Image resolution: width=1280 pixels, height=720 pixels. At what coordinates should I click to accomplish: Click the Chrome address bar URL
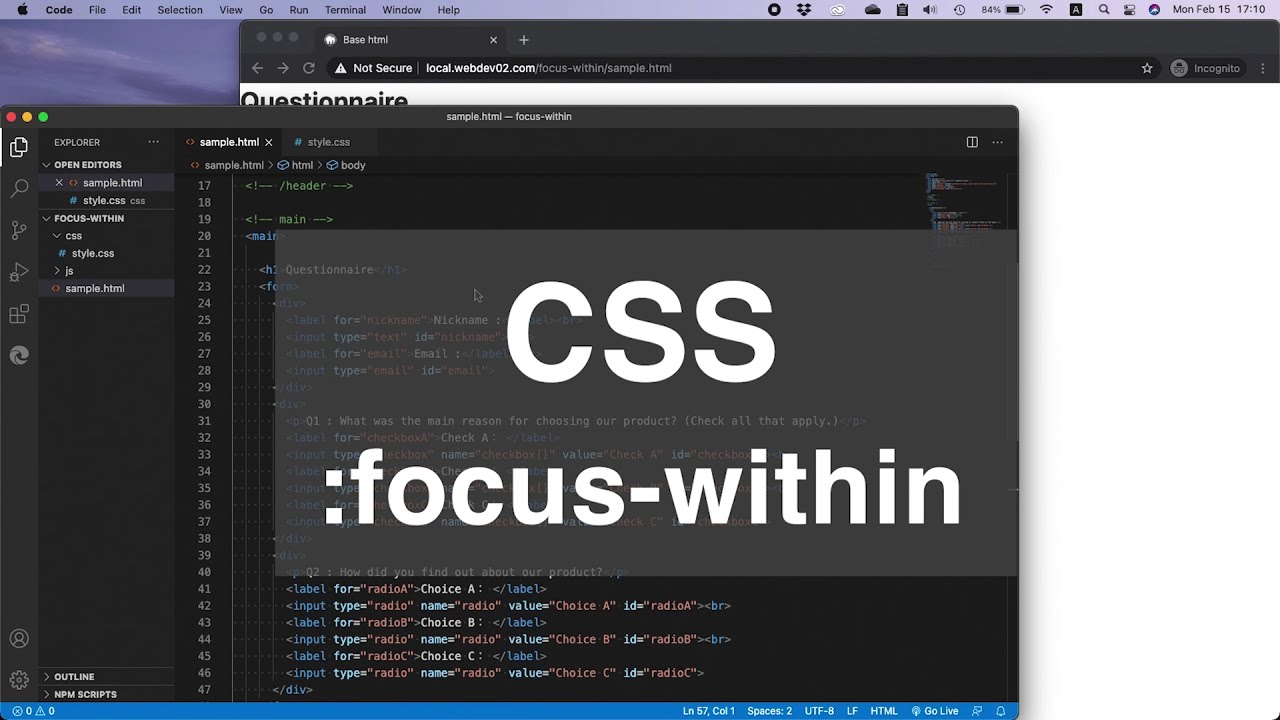point(549,68)
